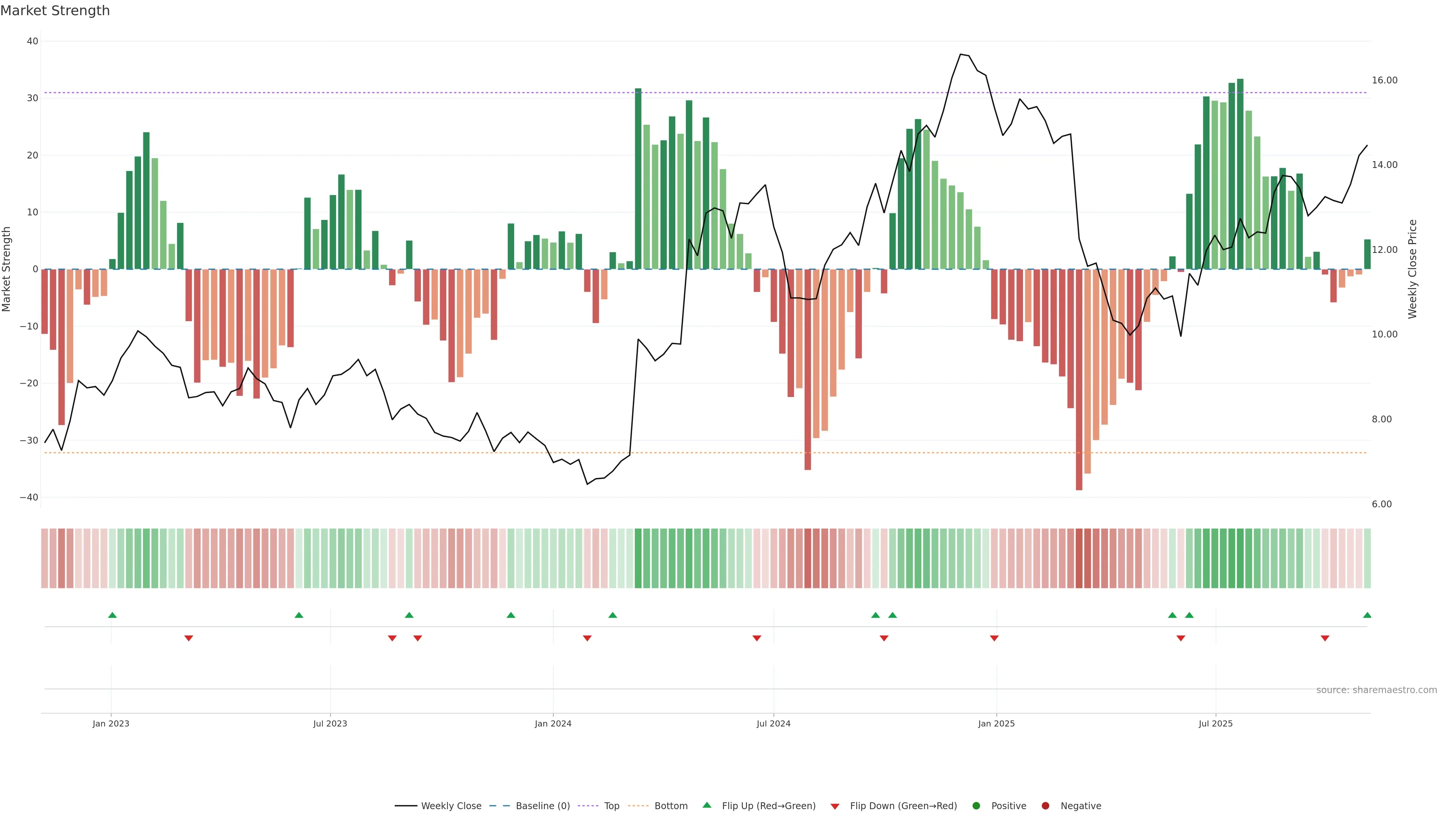The height and width of the screenshot is (819, 1456).
Task: Click the green Positive circle legend icon
Action: point(976,805)
